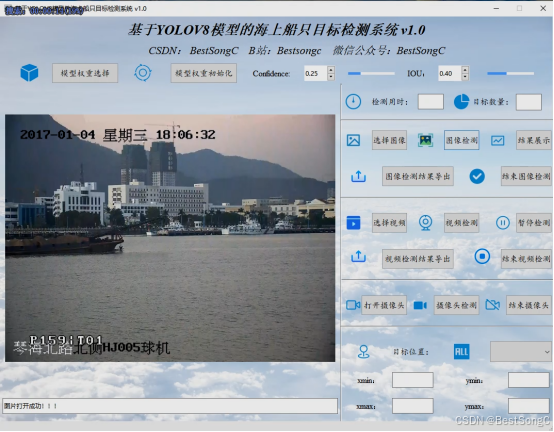
Task: Click the webcam icon beside 视频检测
Action: tap(425, 223)
